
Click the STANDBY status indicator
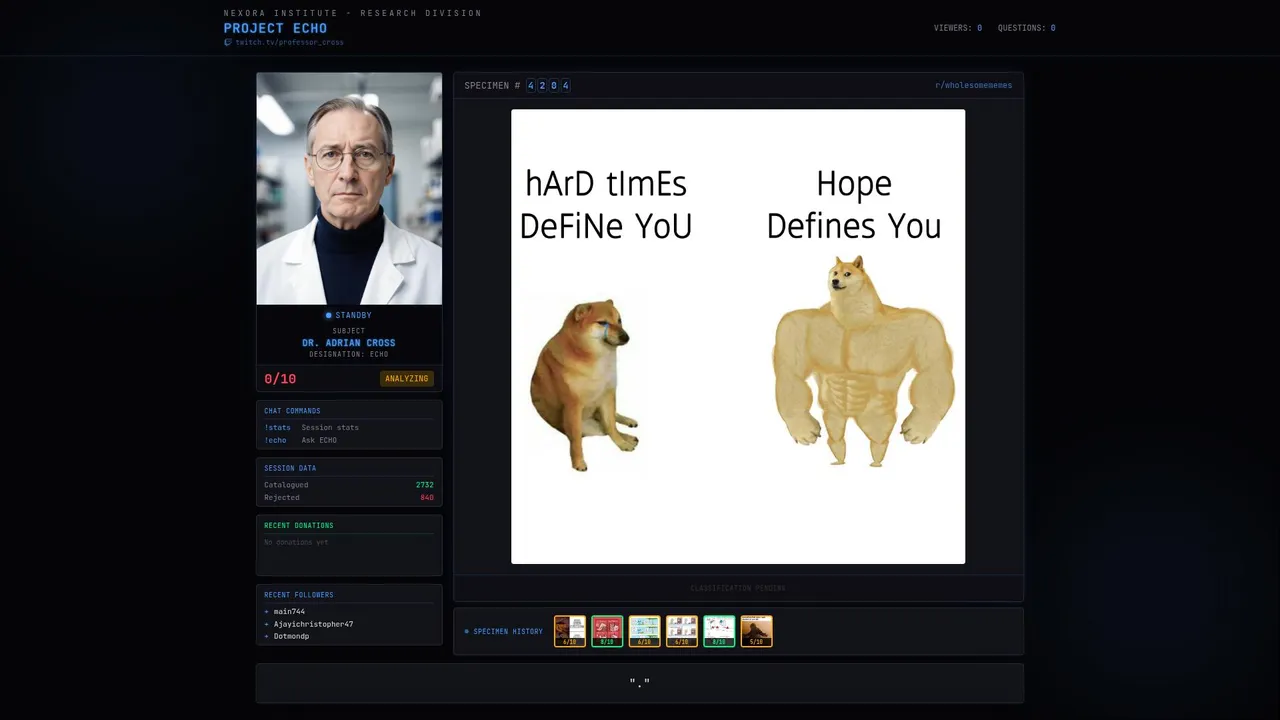point(349,315)
